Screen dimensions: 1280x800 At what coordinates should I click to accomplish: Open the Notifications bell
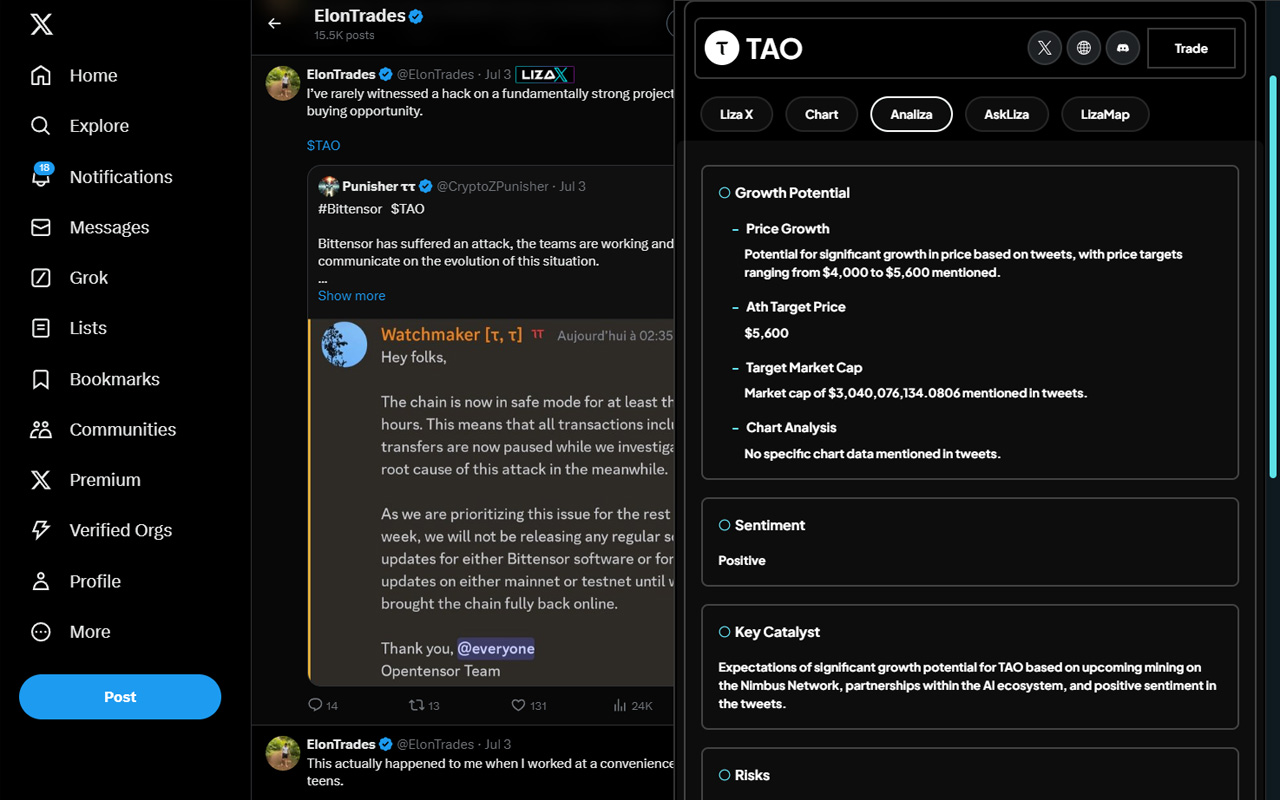click(41, 177)
